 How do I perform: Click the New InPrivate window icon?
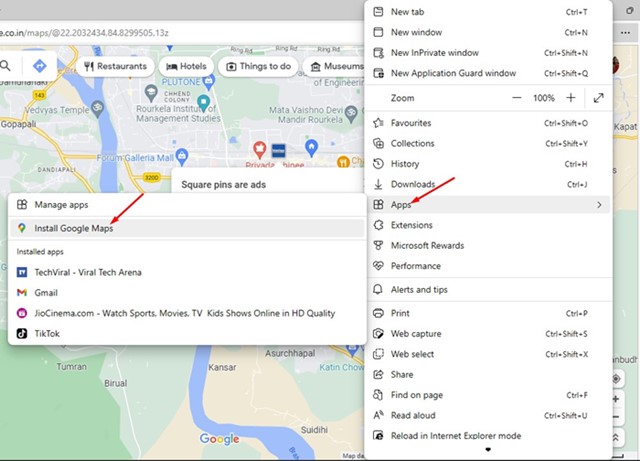coord(378,53)
